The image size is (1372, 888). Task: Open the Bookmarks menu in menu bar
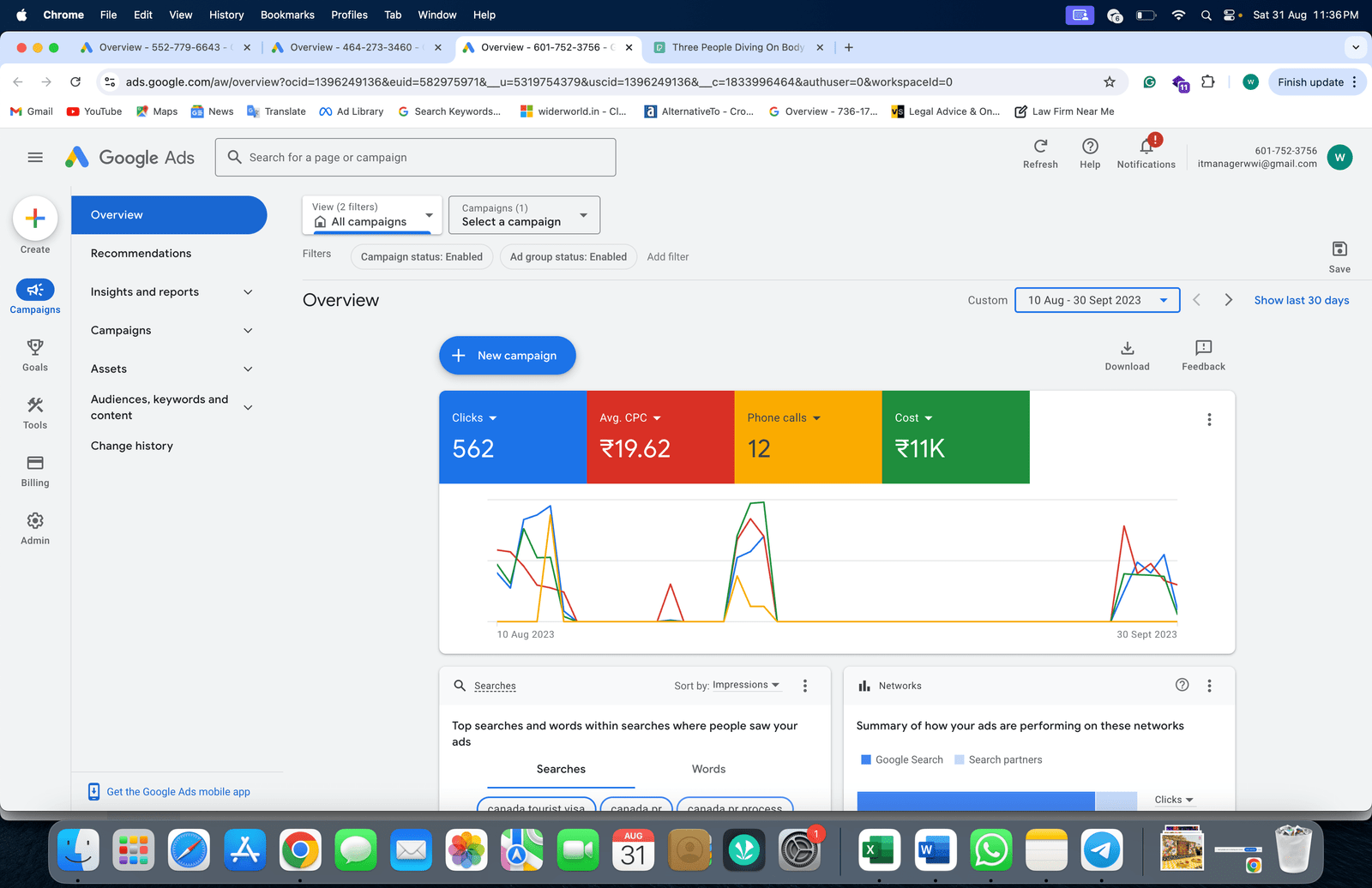[287, 15]
